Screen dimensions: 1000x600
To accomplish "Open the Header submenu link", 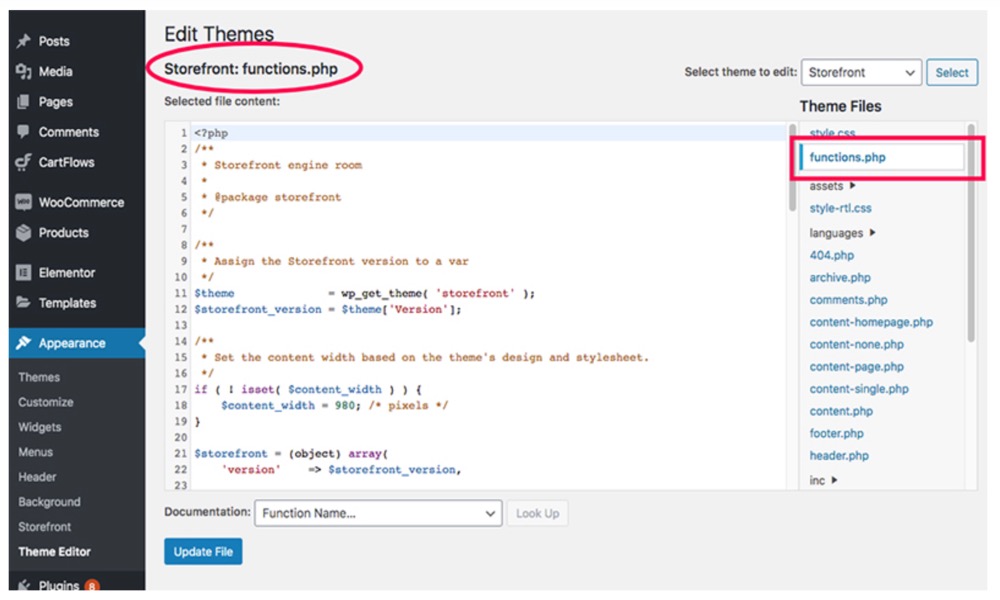I will tap(37, 476).
